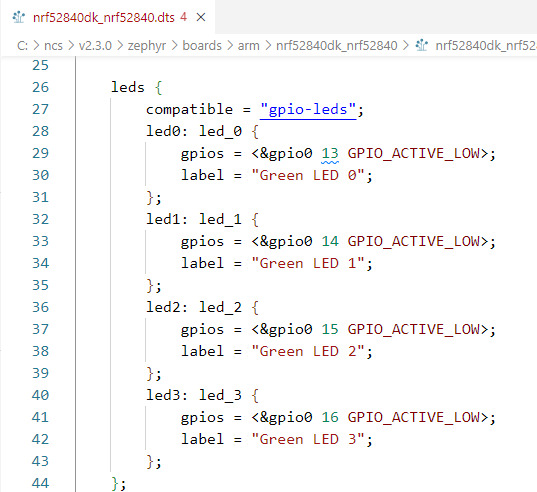Click &gpio0 reference on line 41
537x492 pixels.
coord(286,418)
